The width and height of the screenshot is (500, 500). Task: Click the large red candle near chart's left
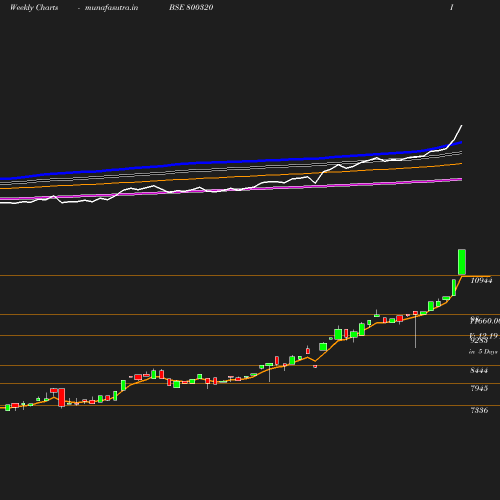pyautogui.click(x=61, y=397)
